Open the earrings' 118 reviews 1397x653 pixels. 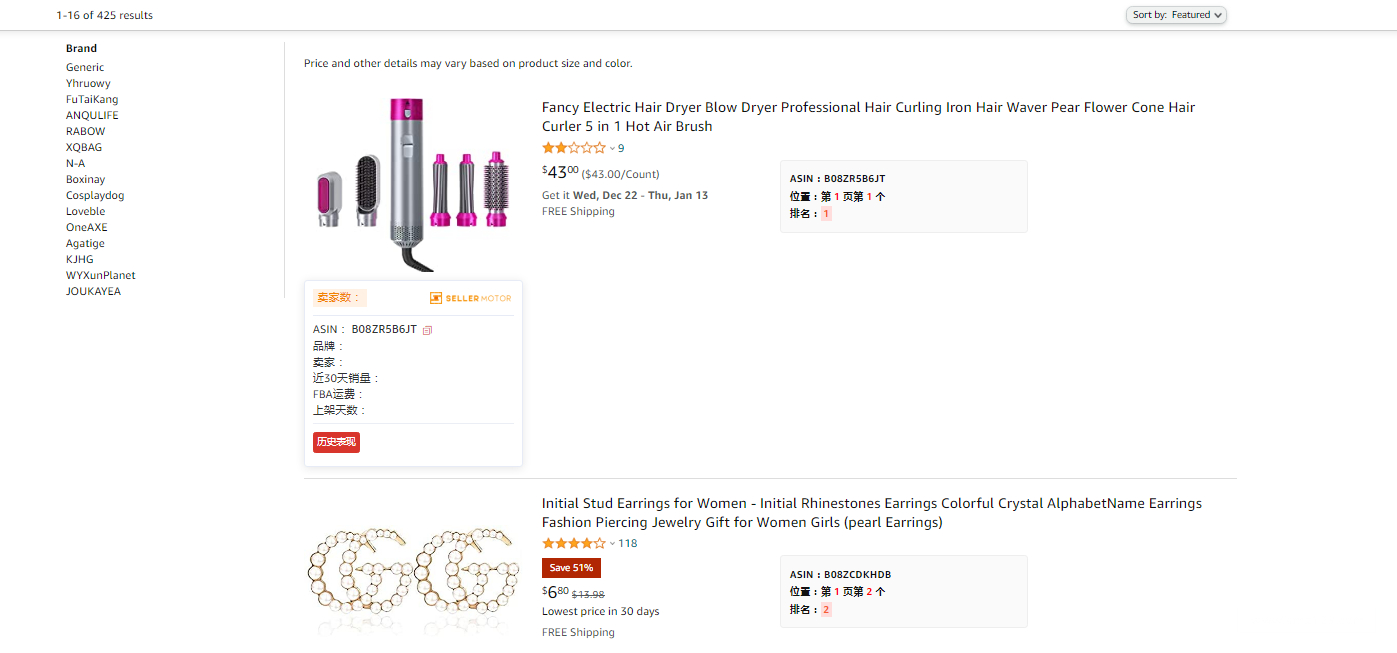pyautogui.click(x=627, y=544)
